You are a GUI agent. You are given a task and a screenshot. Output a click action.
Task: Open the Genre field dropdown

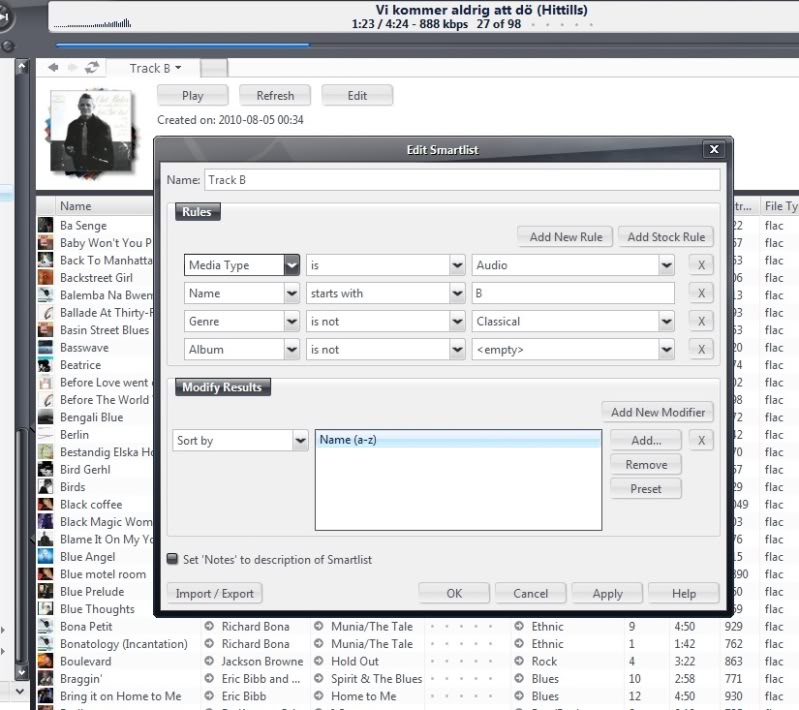291,321
